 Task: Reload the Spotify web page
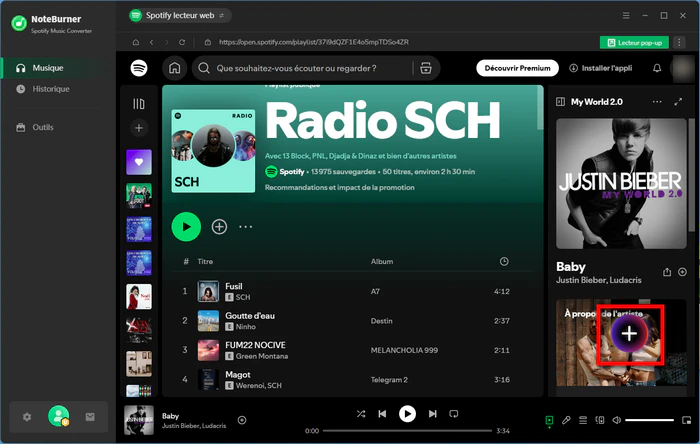182,42
